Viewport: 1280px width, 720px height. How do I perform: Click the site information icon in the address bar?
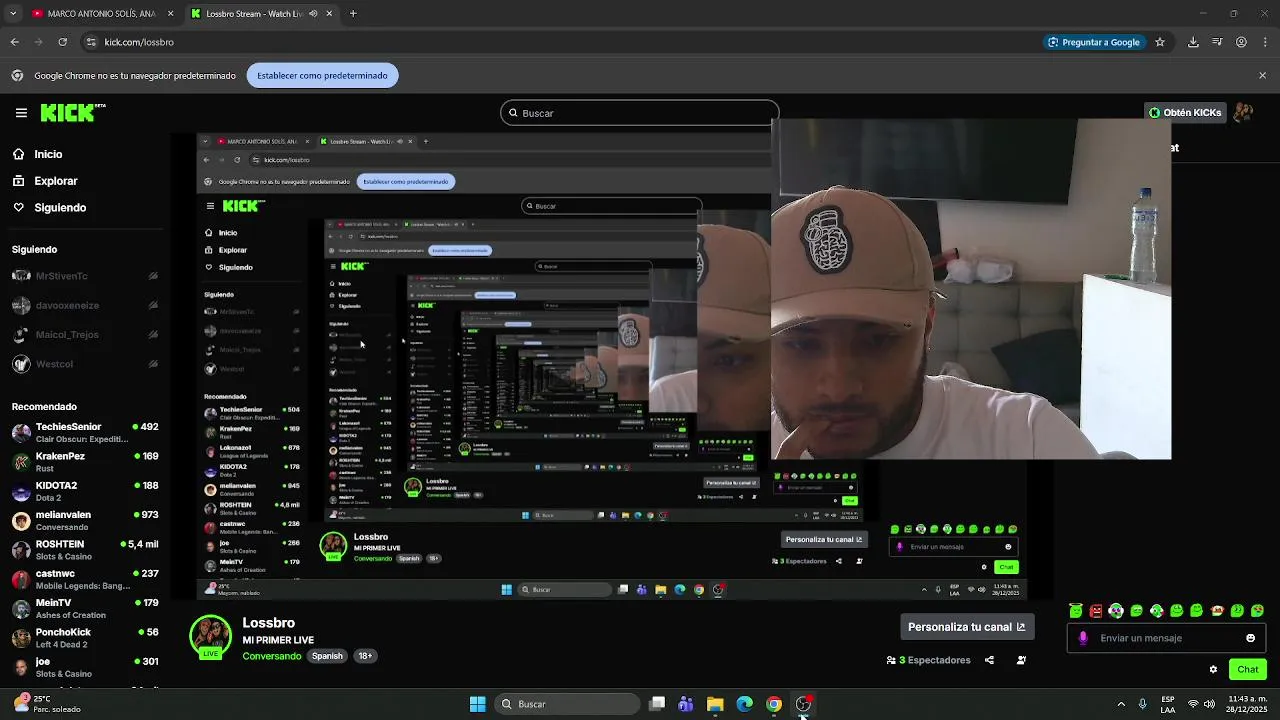coord(91,42)
